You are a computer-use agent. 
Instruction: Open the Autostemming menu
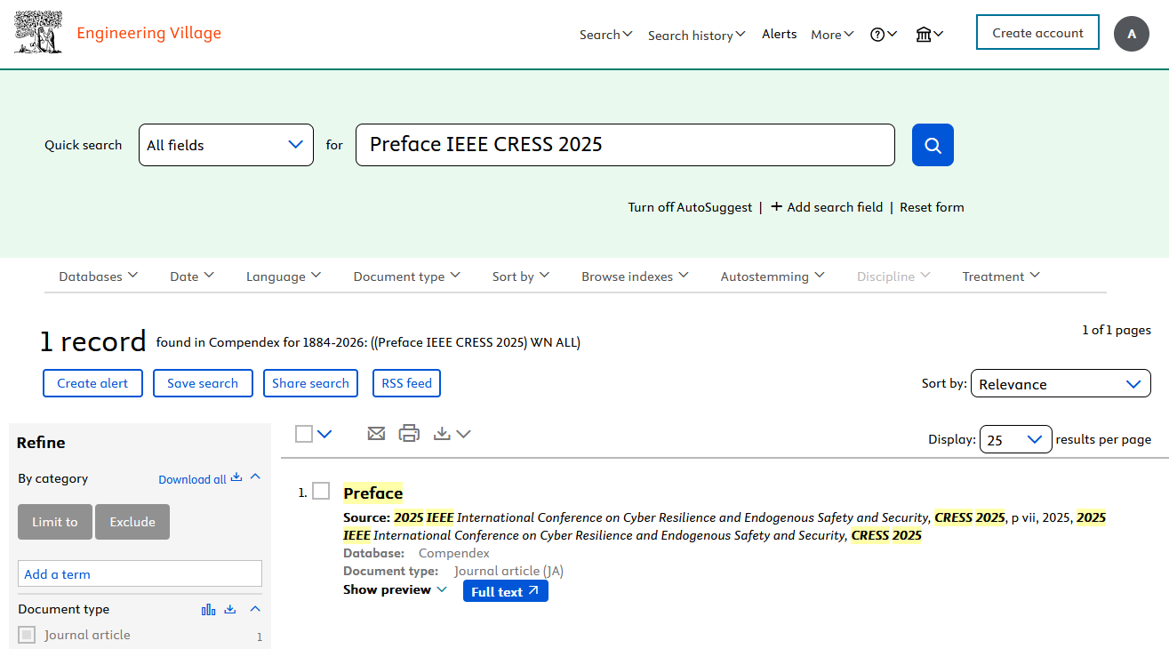(x=772, y=276)
